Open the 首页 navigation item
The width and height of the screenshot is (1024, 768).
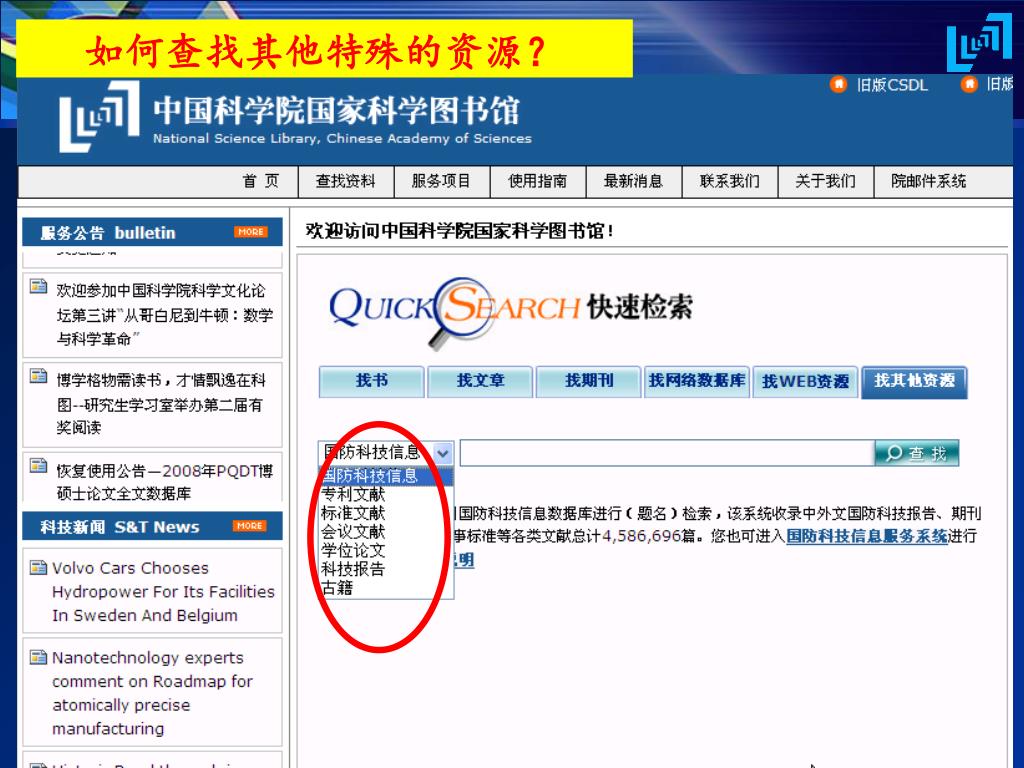pos(261,181)
